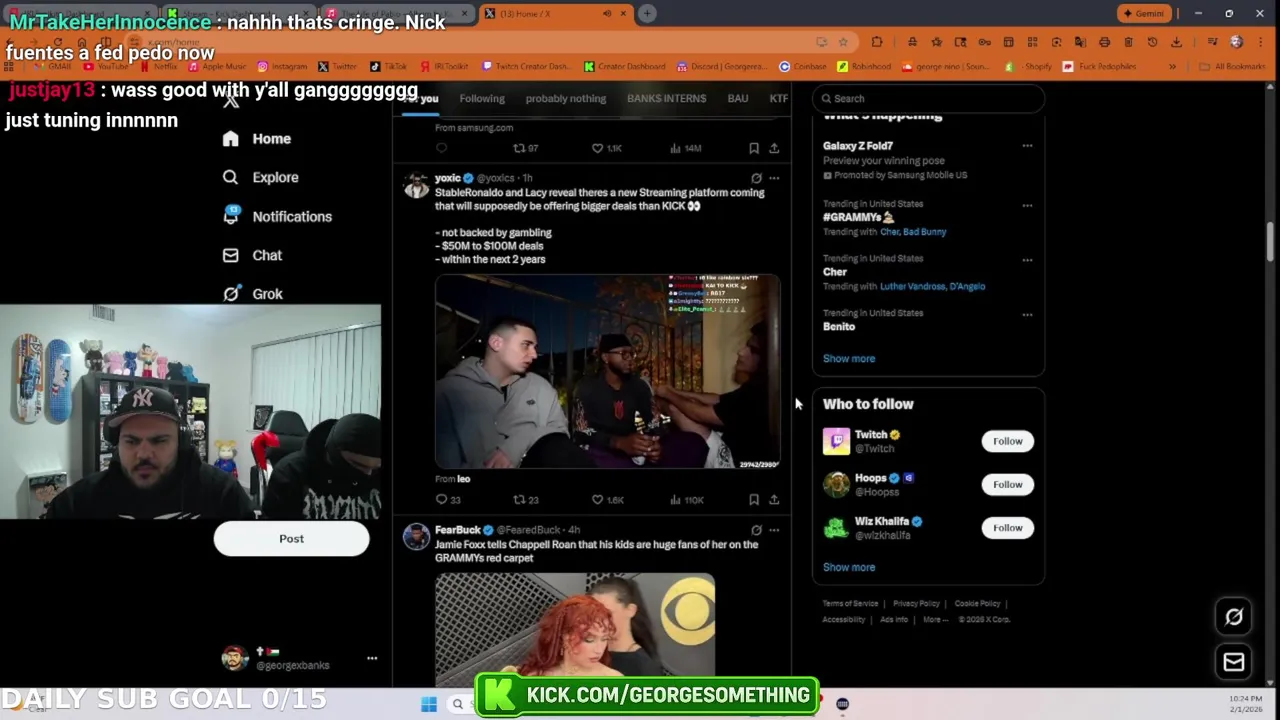This screenshot has height=720, width=1280.
Task: Open a new browser tab with plus
Action: (x=647, y=13)
